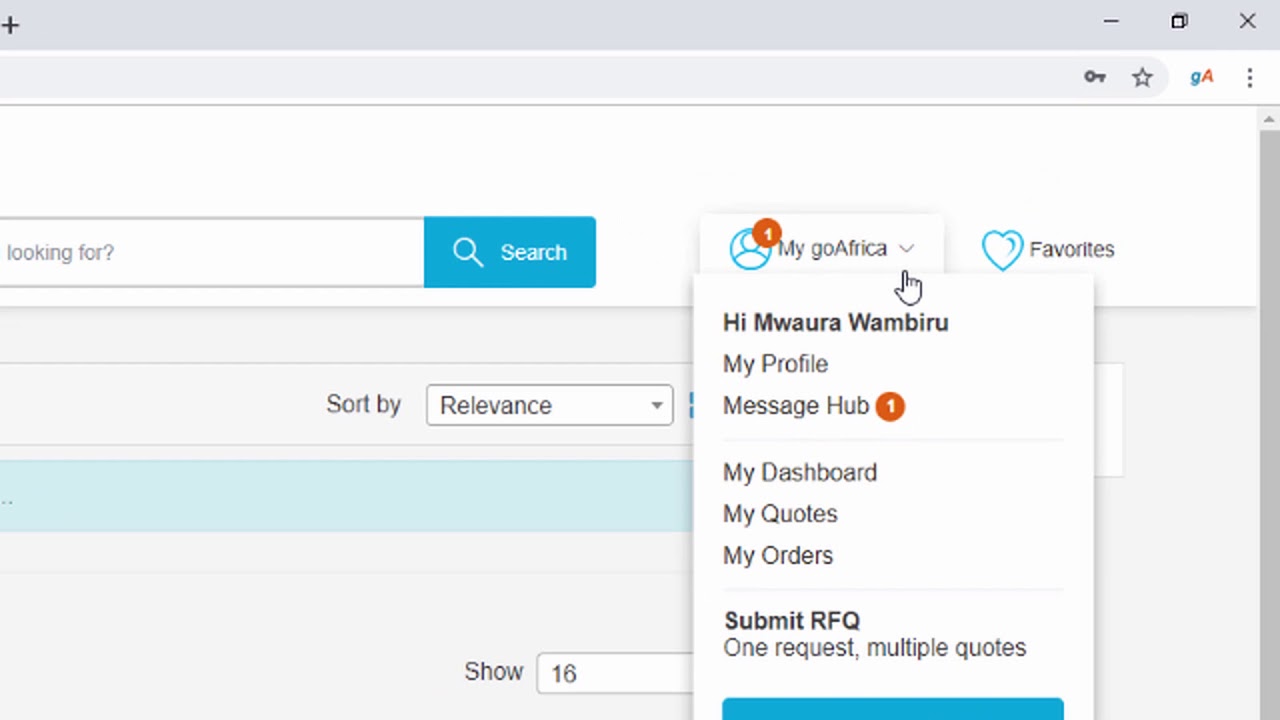Minimize the browser window
1280x720 pixels.
(x=1111, y=21)
